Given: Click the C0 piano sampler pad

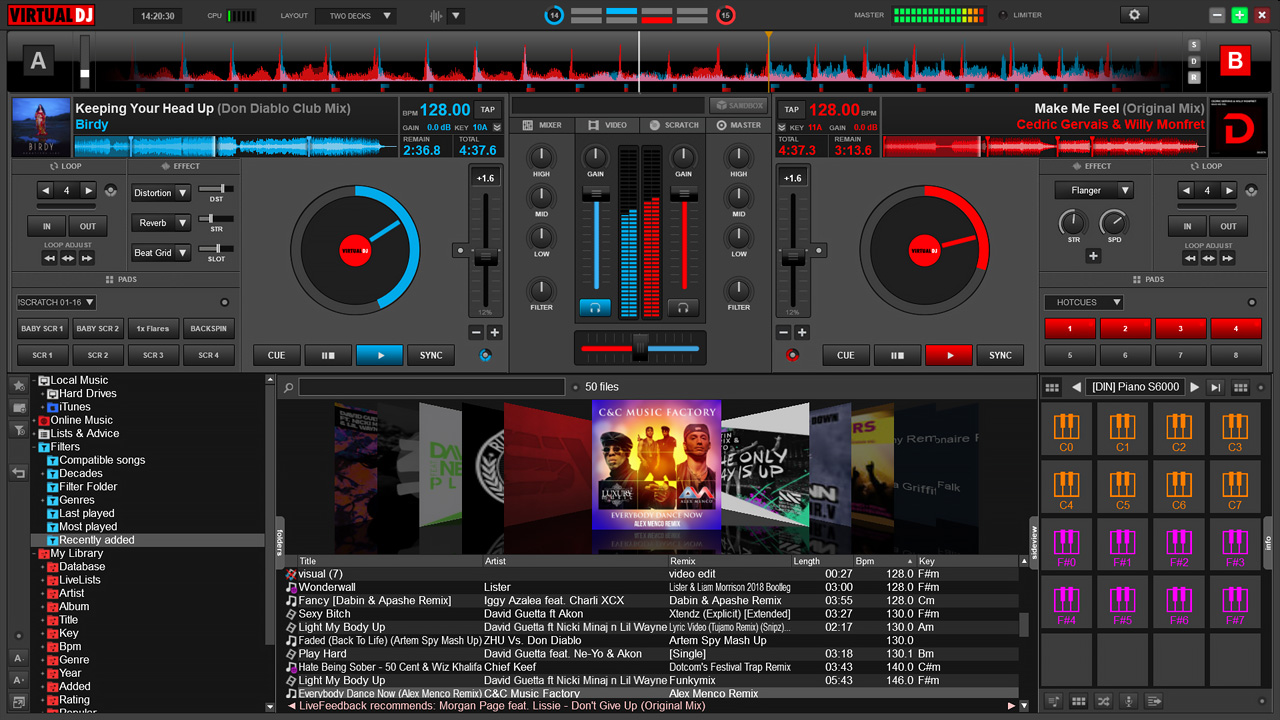Looking at the screenshot, I should pos(1066,432).
